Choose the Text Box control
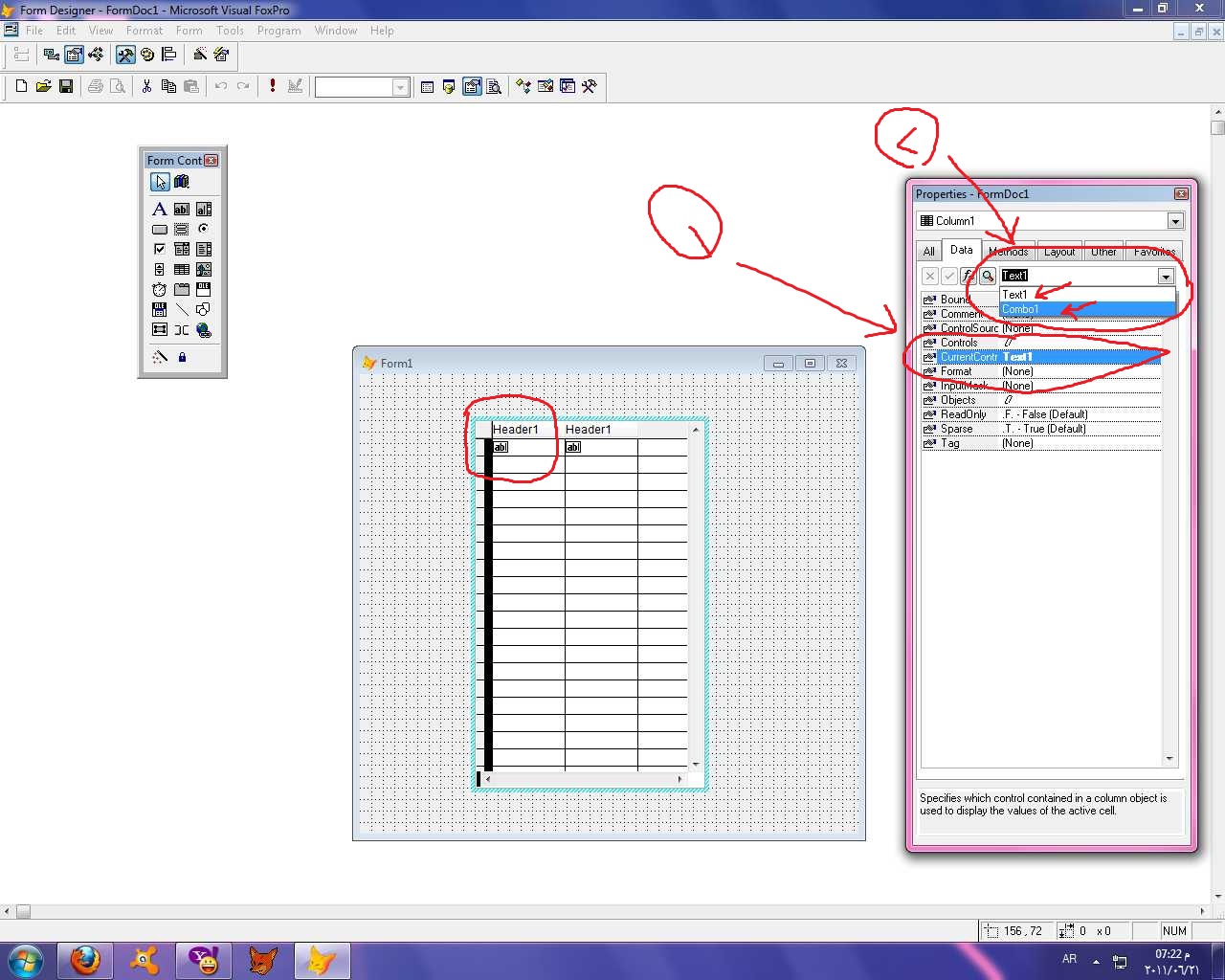1225x980 pixels. (182, 209)
